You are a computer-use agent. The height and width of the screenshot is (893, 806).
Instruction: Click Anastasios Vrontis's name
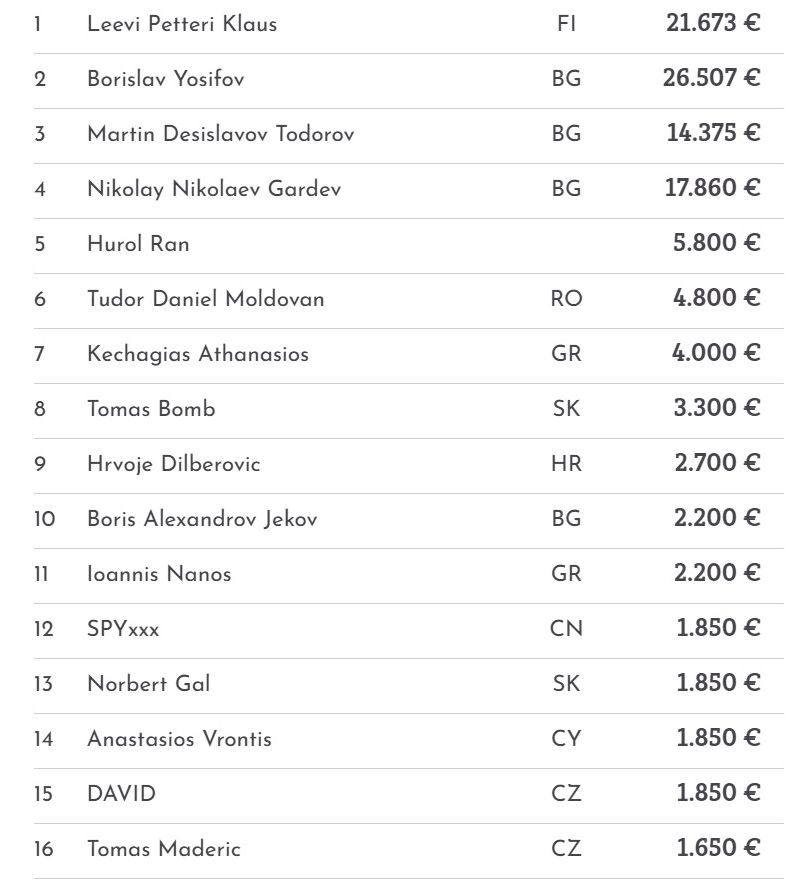pyautogui.click(x=179, y=739)
